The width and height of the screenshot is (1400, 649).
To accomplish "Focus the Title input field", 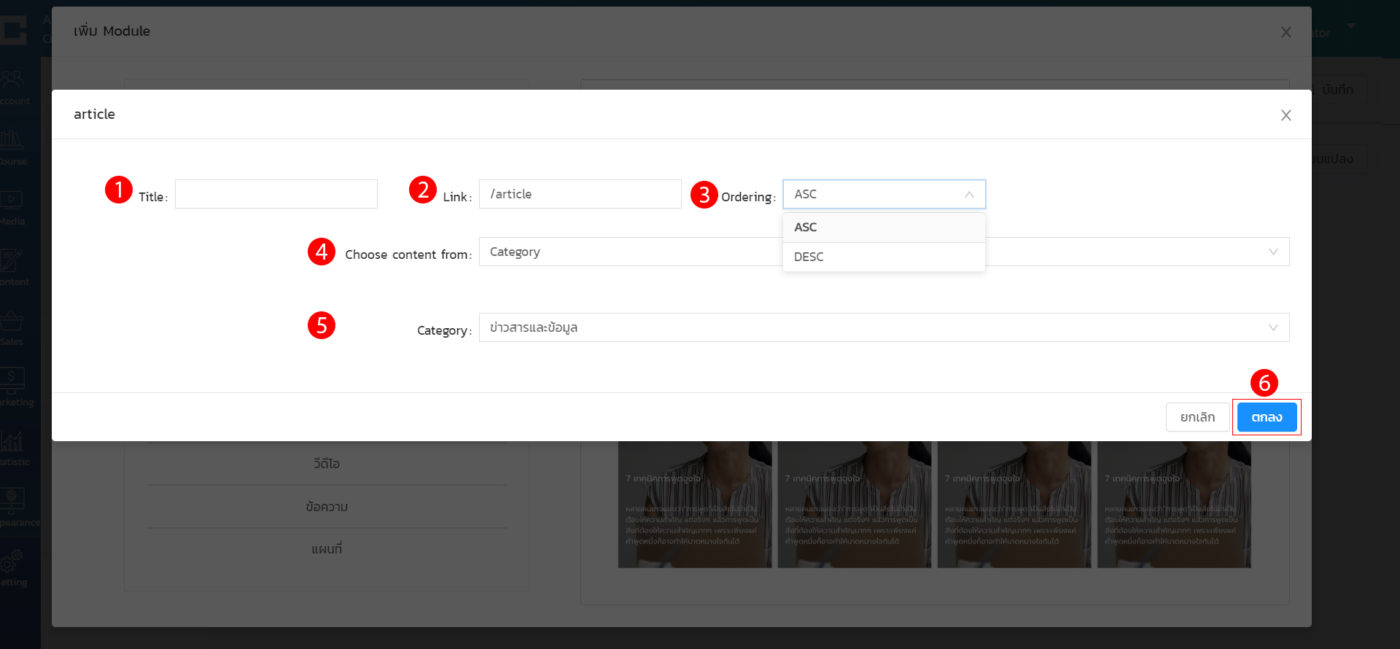I will coord(276,194).
